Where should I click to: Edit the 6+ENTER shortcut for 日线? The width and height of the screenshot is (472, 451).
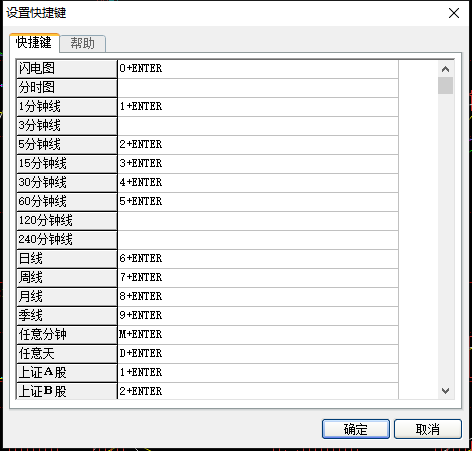pyautogui.click(x=258, y=259)
